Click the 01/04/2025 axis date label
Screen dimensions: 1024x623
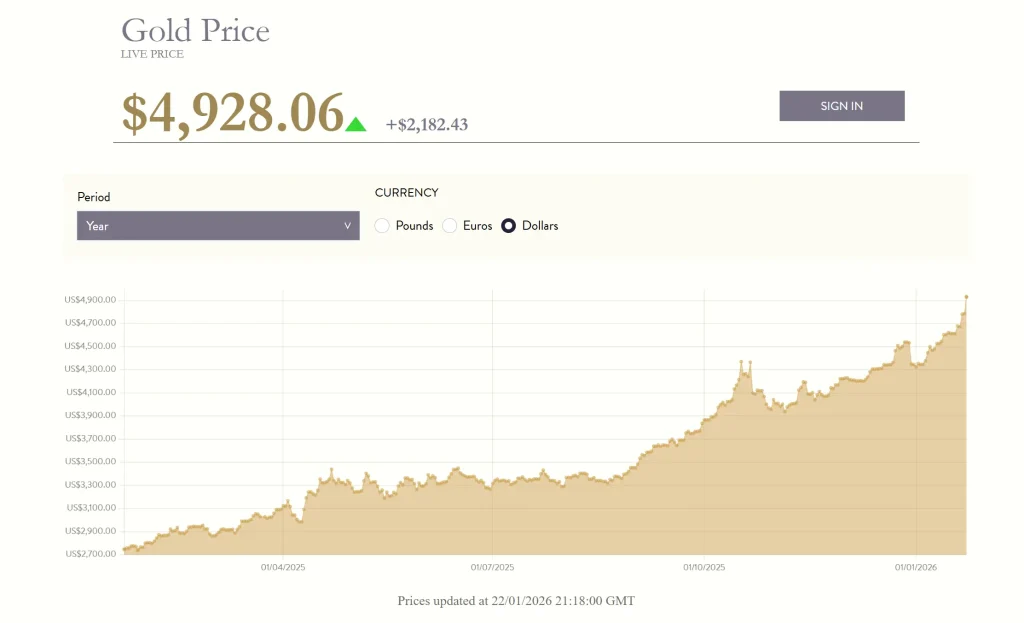click(283, 566)
